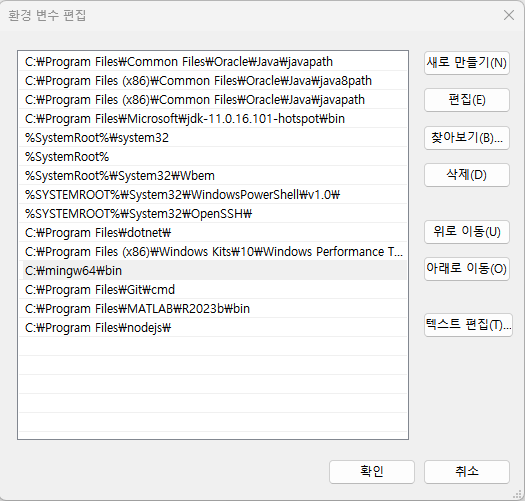Viewport: 525px width, 501px height.
Task: Close the 환경 변수 편집 dialog
Action: coord(509,15)
